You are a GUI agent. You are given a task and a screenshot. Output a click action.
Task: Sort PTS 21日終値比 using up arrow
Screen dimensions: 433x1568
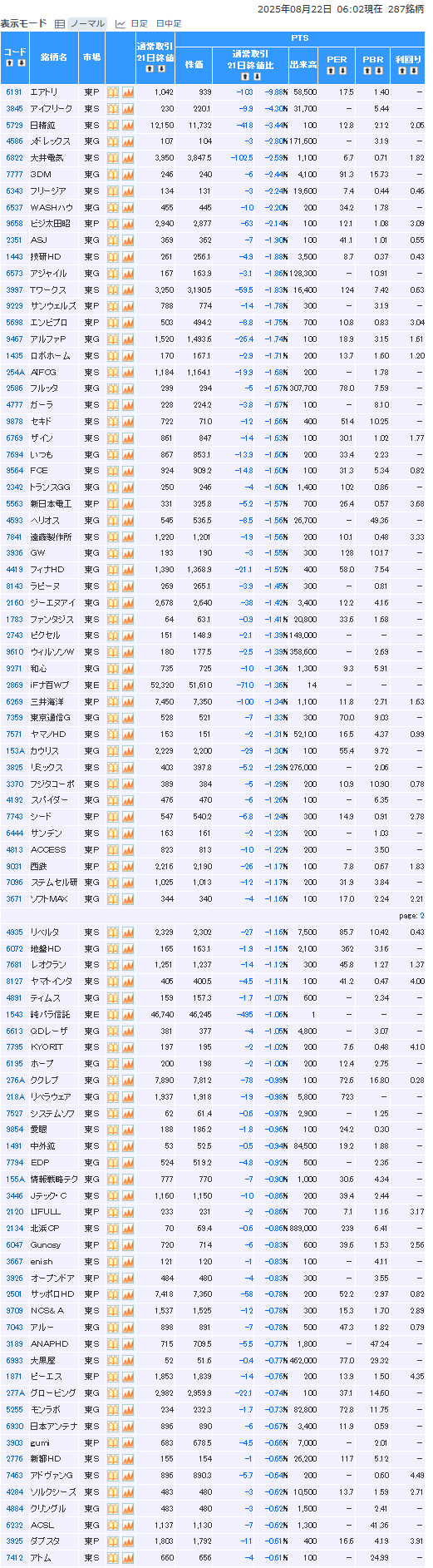[245, 75]
